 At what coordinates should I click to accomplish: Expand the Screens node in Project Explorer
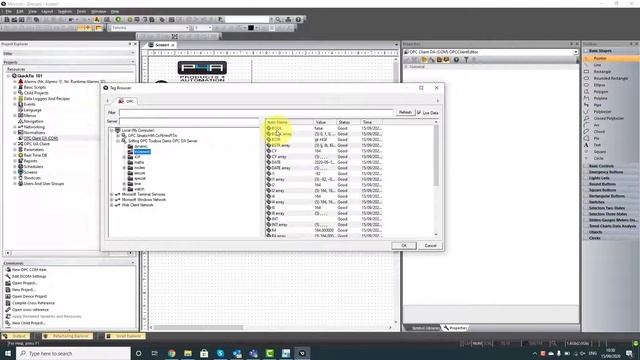pos(15,172)
